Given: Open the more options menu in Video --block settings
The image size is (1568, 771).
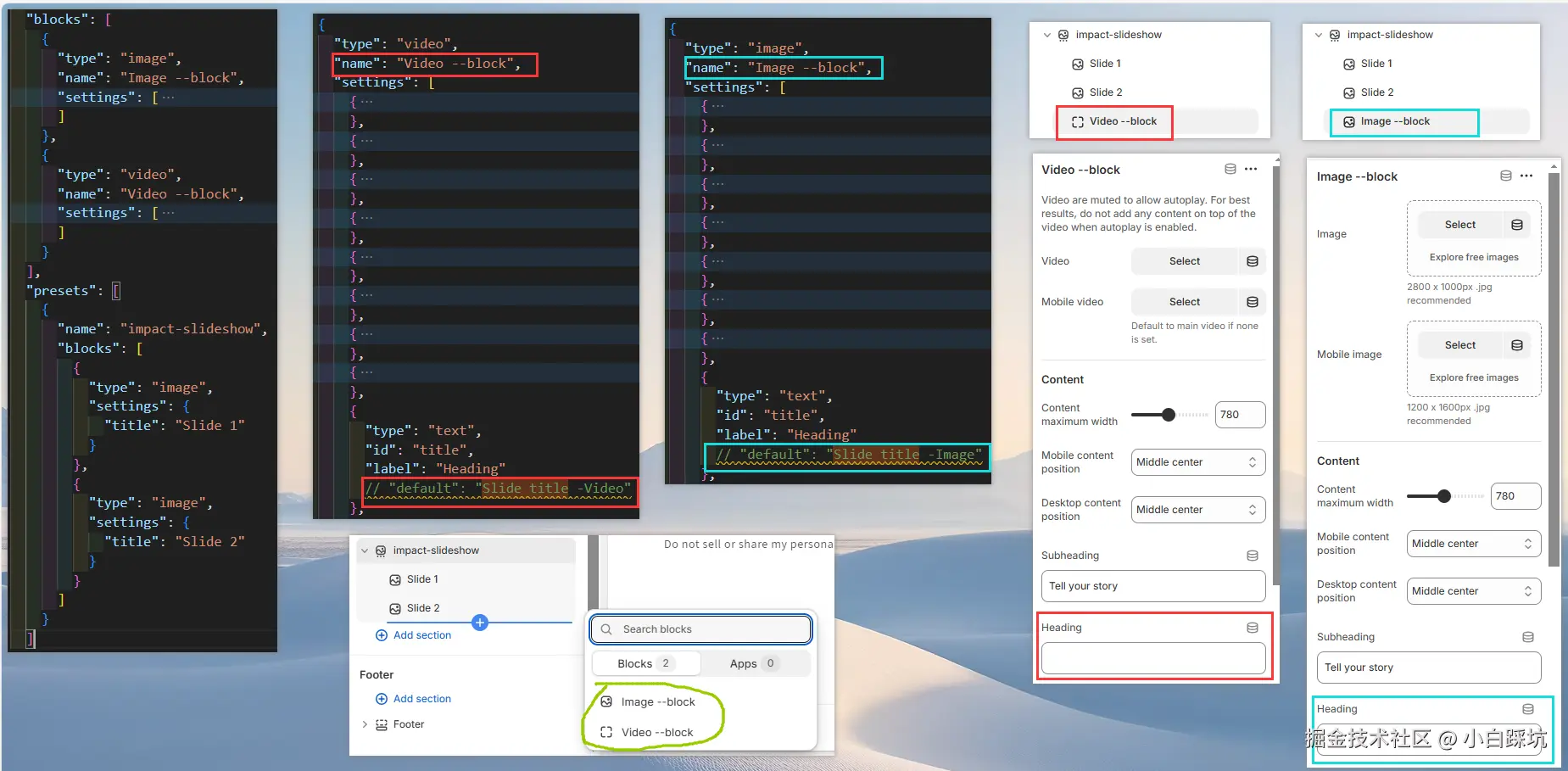Looking at the screenshot, I should coord(1251,170).
